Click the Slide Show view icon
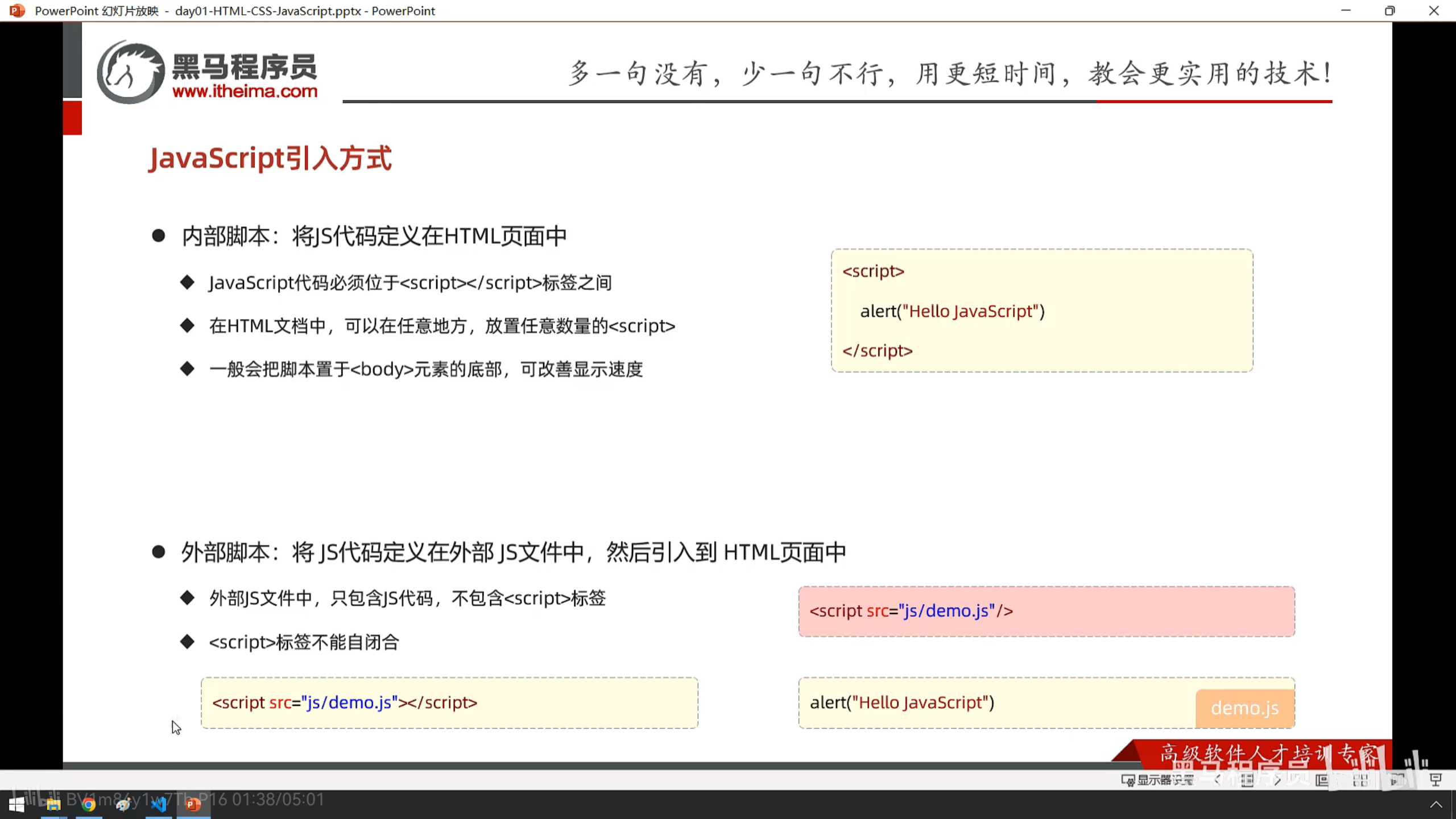The width and height of the screenshot is (1456, 819). coord(1436,780)
